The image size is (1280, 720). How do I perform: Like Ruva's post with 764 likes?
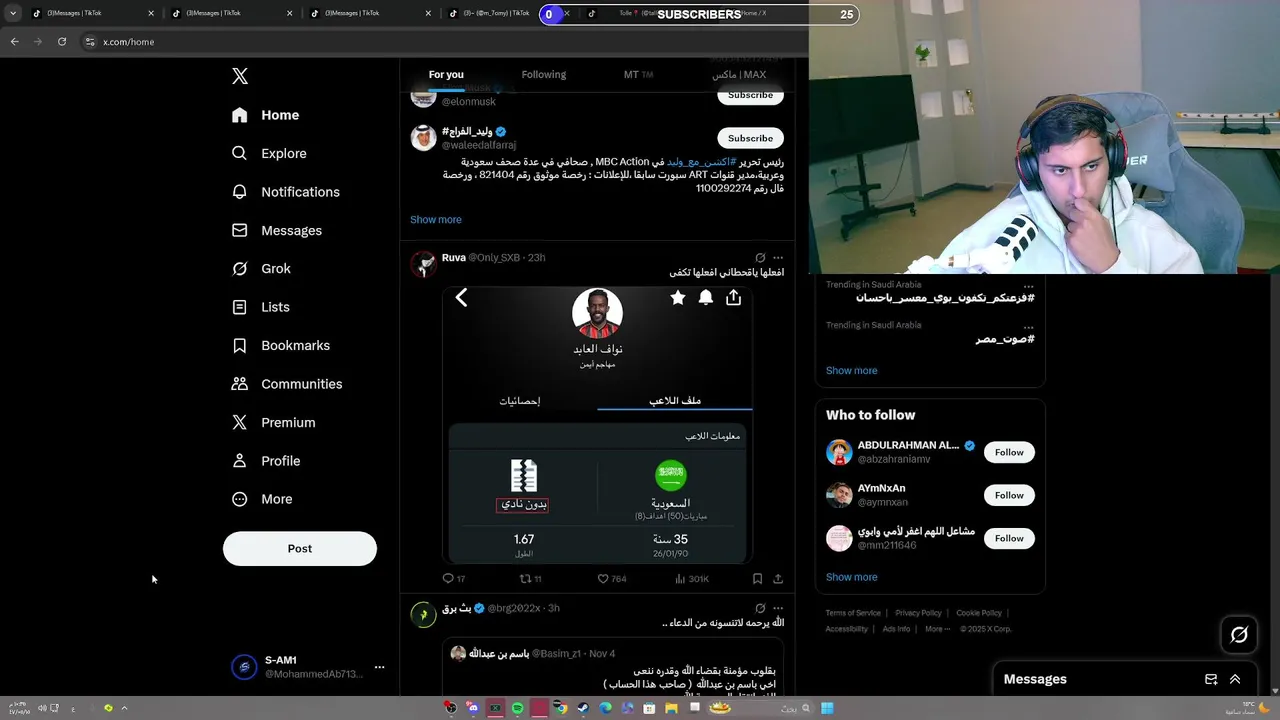(x=612, y=579)
